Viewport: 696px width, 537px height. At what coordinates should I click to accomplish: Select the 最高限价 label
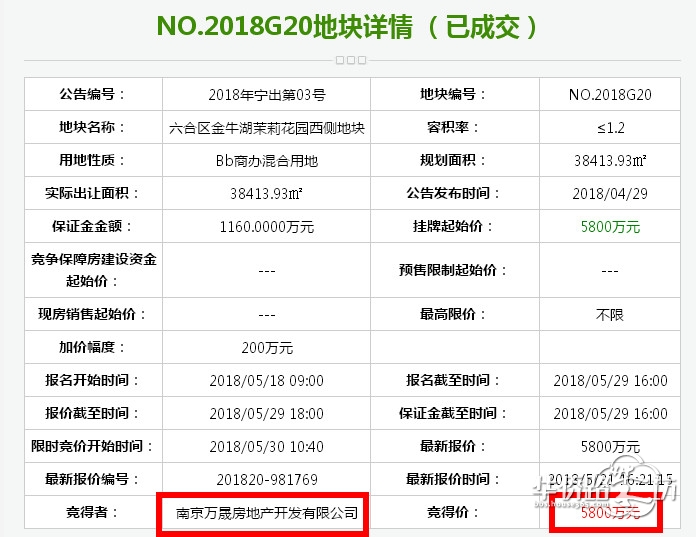click(454, 314)
